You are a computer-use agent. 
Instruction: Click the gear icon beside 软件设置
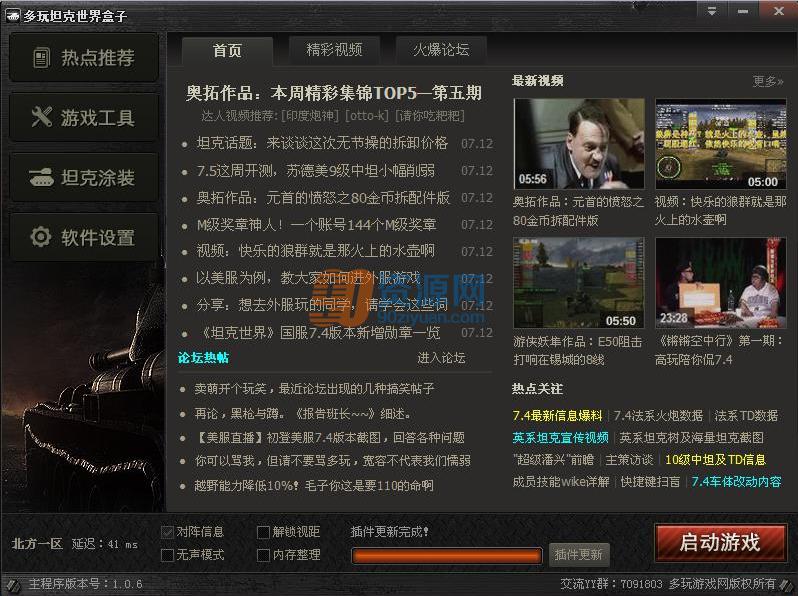point(41,237)
